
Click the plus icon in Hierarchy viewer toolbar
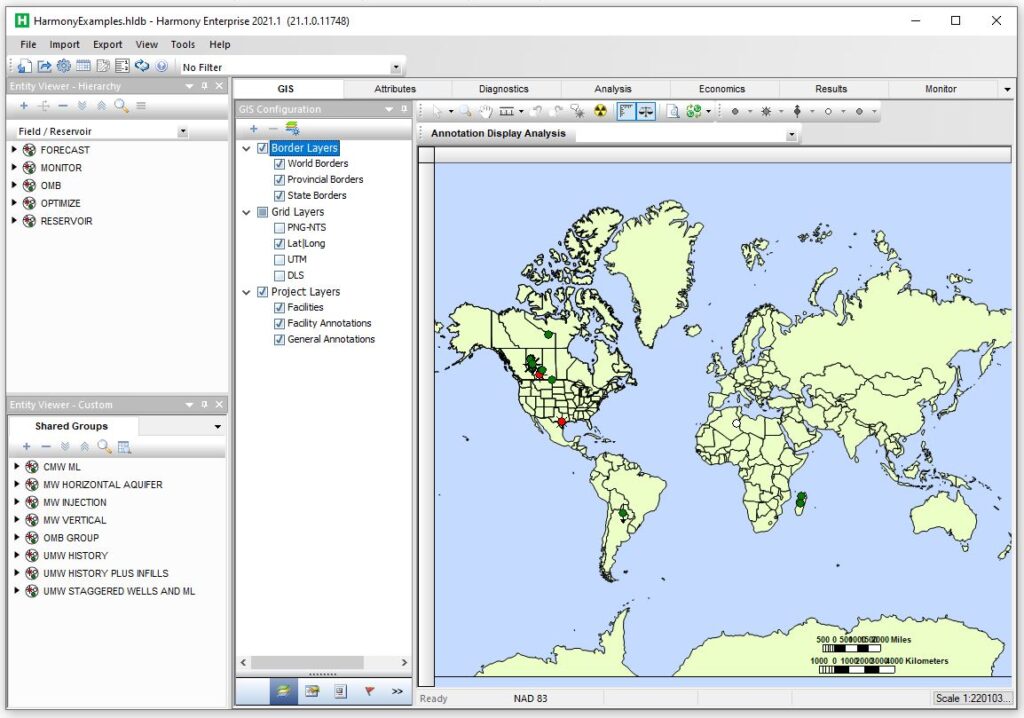click(x=24, y=106)
